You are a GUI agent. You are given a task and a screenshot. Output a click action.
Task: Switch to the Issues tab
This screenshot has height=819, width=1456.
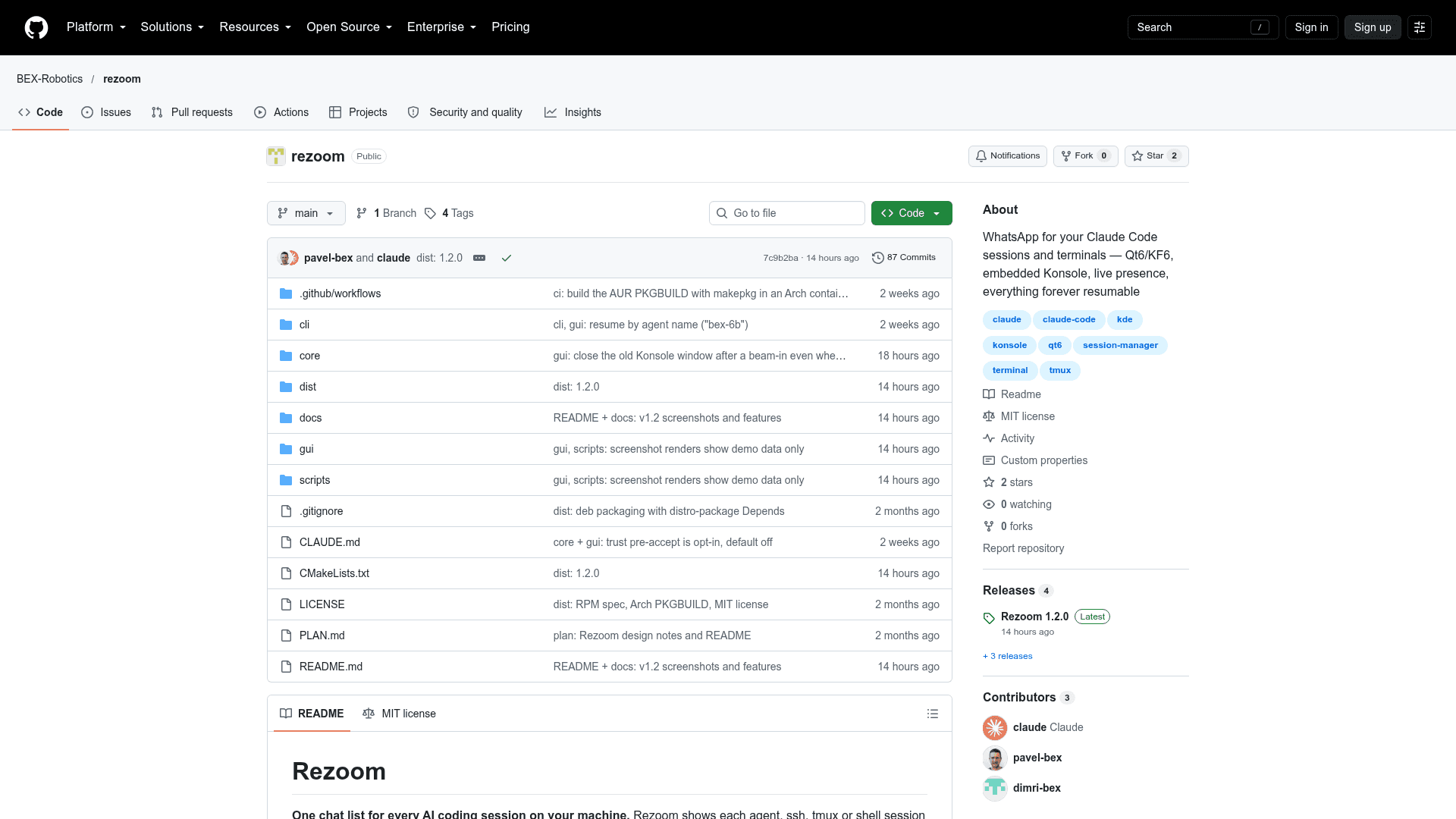pyautogui.click(x=106, y=112)
